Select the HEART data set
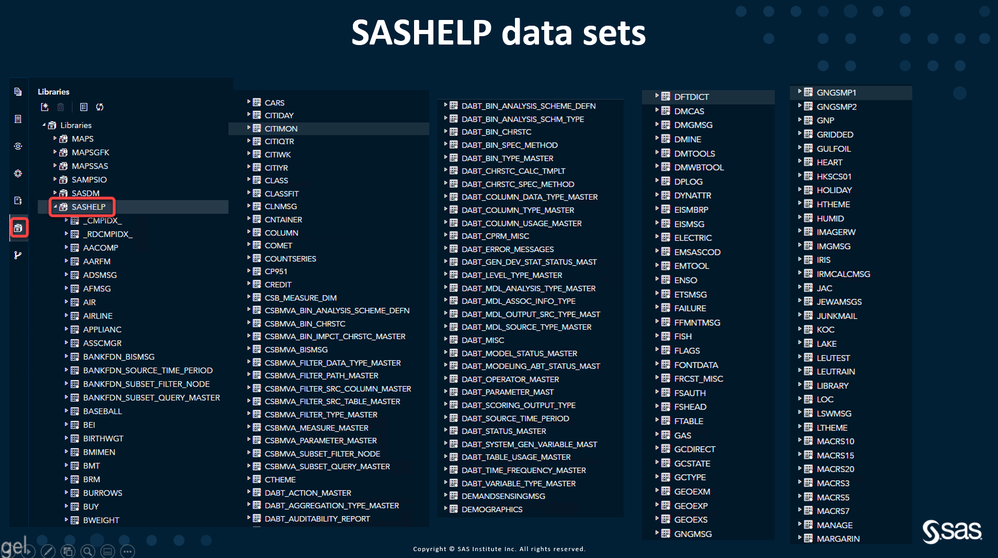 coord(829,162)
